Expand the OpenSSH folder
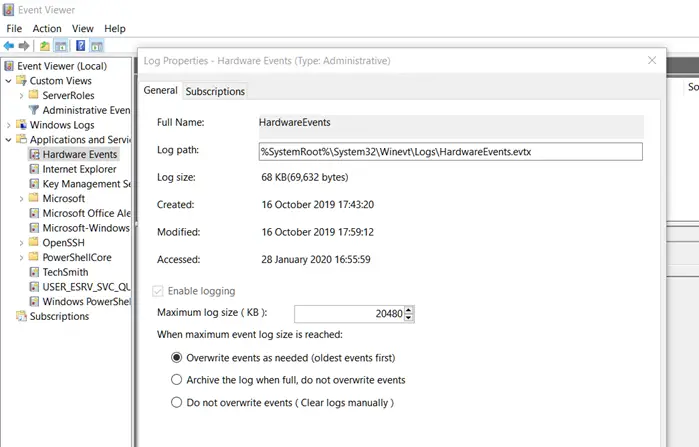The height and width of the screenshot is (447, 699). [21, 243]
